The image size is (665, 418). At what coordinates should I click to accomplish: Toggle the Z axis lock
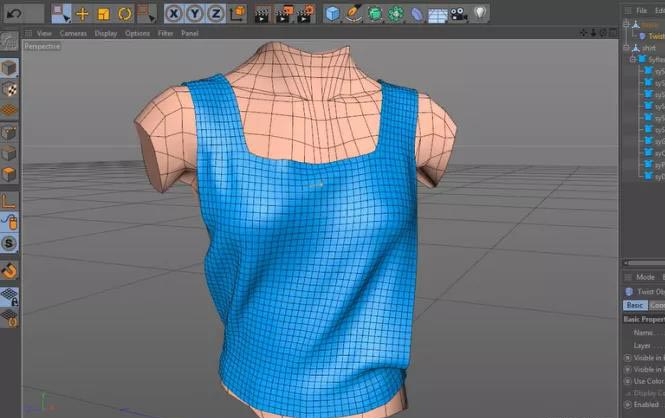coord(215,14)
